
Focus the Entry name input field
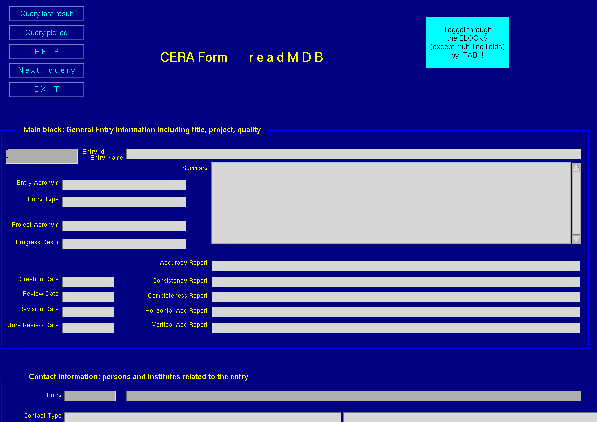pos(353,154)
